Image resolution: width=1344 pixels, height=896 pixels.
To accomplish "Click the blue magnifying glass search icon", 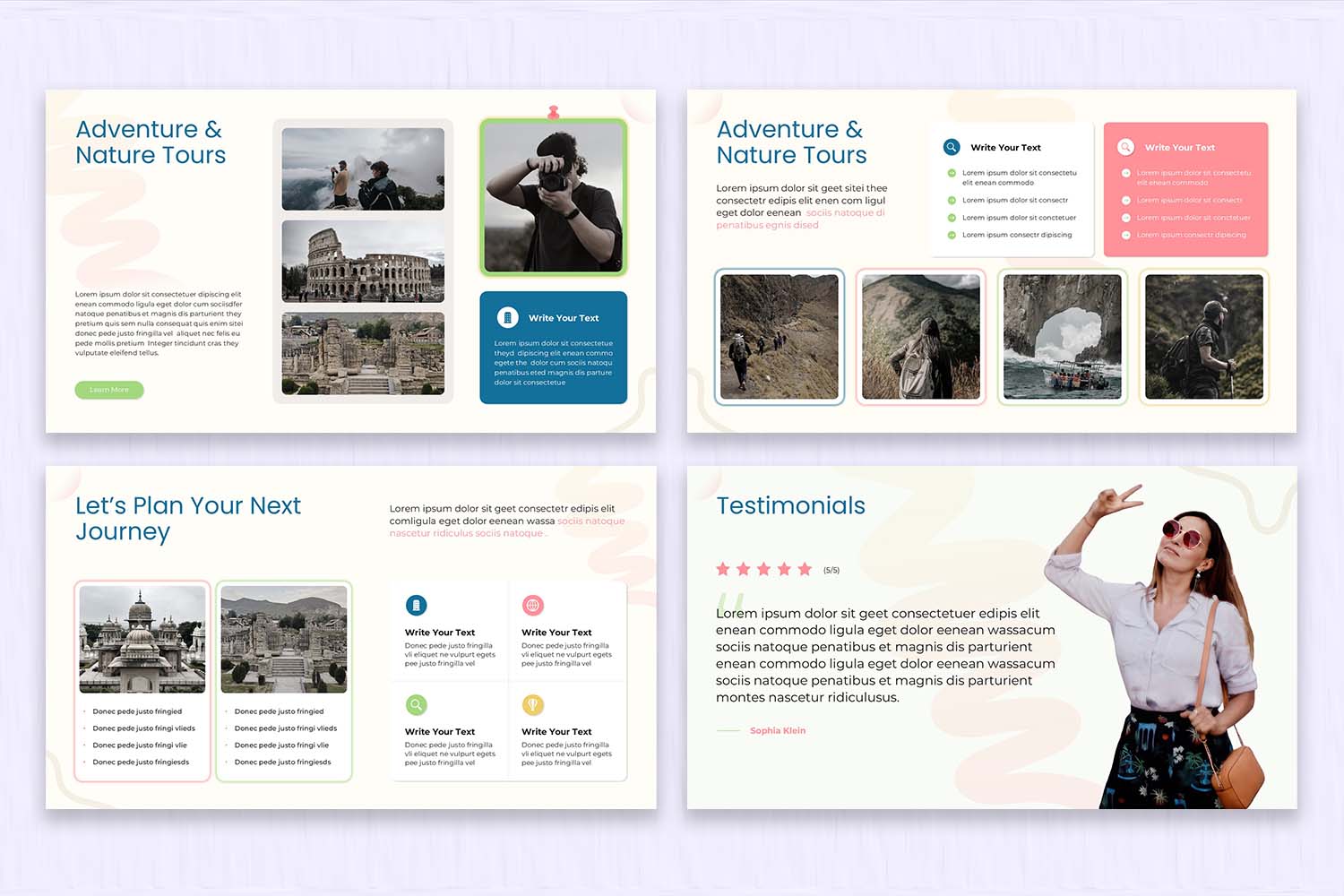I will point(951,147).
